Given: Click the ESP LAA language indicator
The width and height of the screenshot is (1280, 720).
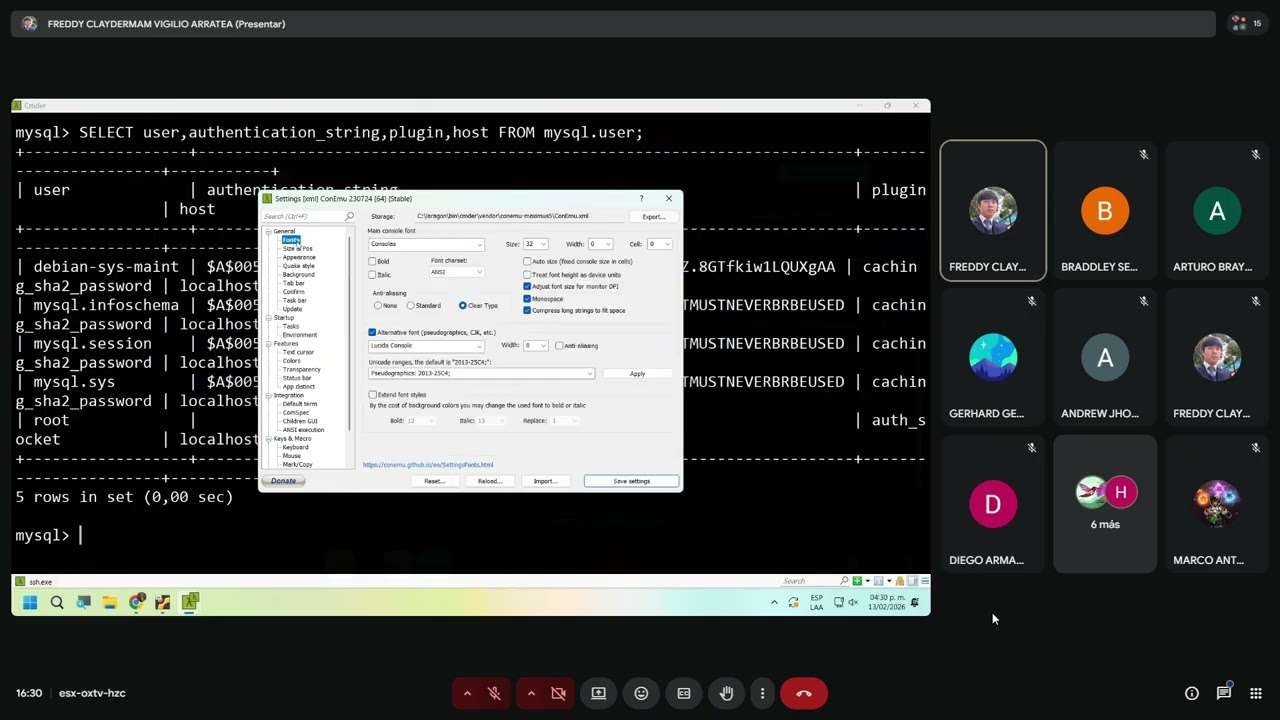Looking at the screenshot, I should [x=816, y=602].
